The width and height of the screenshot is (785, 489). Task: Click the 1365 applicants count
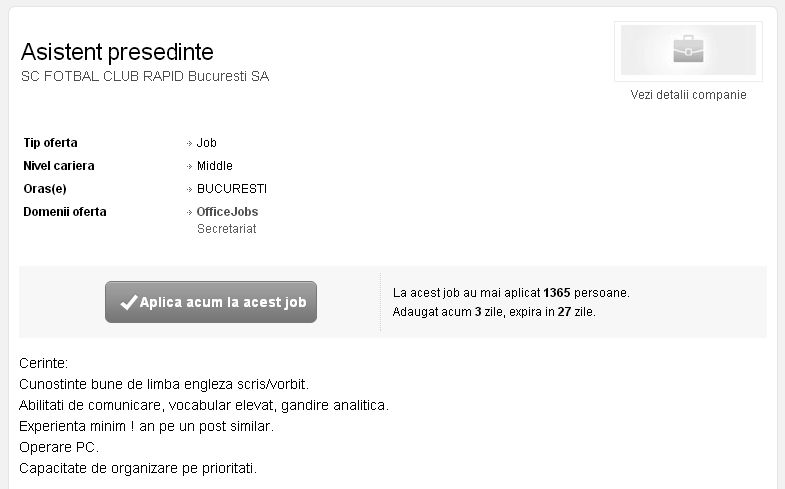point(557,293)
